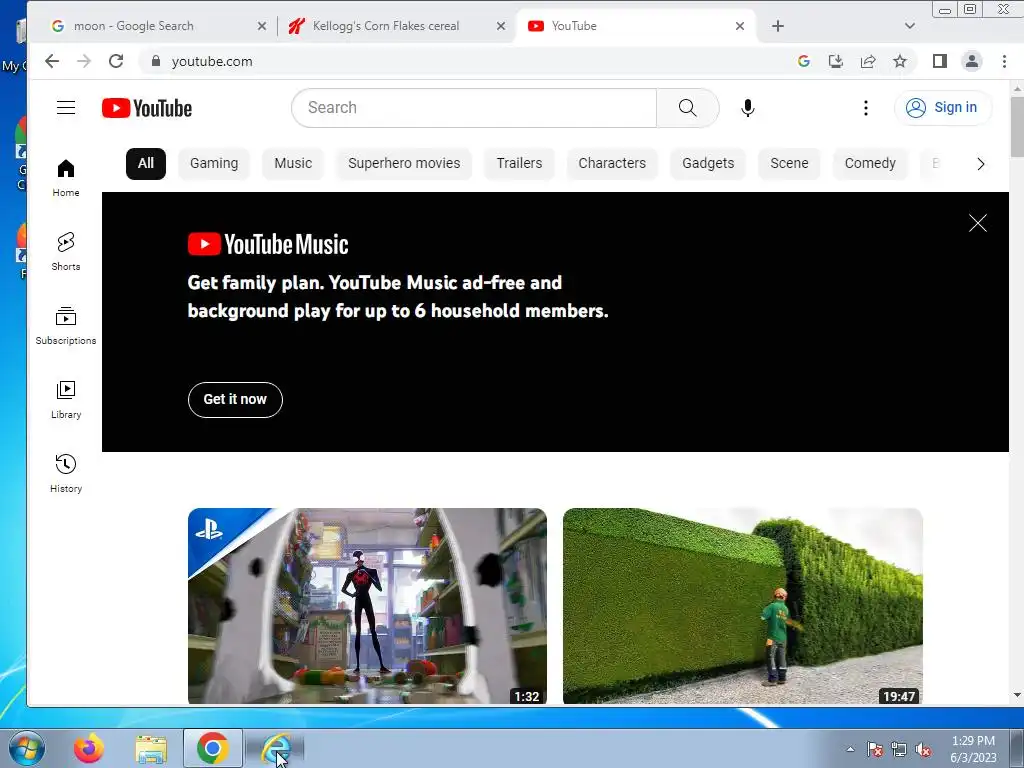Dismiss the YouTube Music banner
1024x768 pixels.
pyautogui.click(x=978, y=223)
